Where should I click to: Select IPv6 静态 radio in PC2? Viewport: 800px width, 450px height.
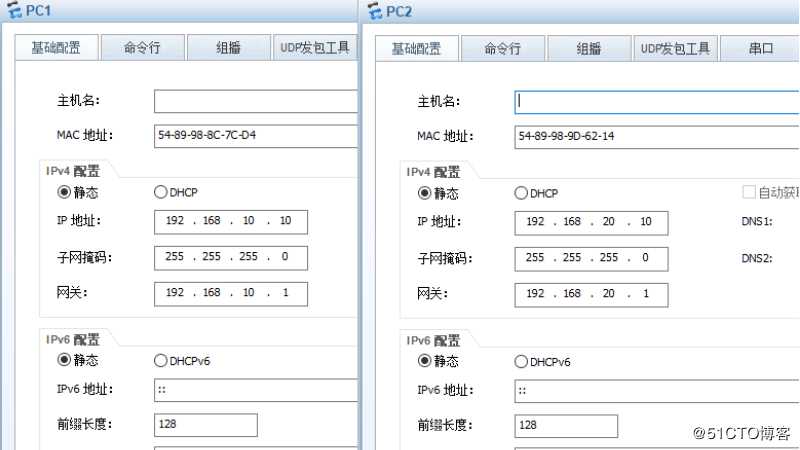coord(424,361)
